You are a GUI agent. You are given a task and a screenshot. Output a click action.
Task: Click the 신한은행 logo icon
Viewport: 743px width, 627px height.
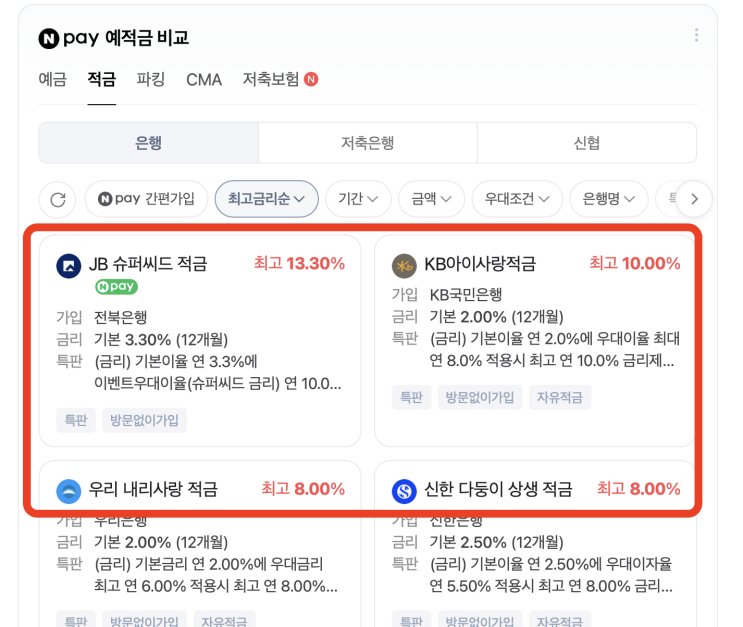coord(404,491)
